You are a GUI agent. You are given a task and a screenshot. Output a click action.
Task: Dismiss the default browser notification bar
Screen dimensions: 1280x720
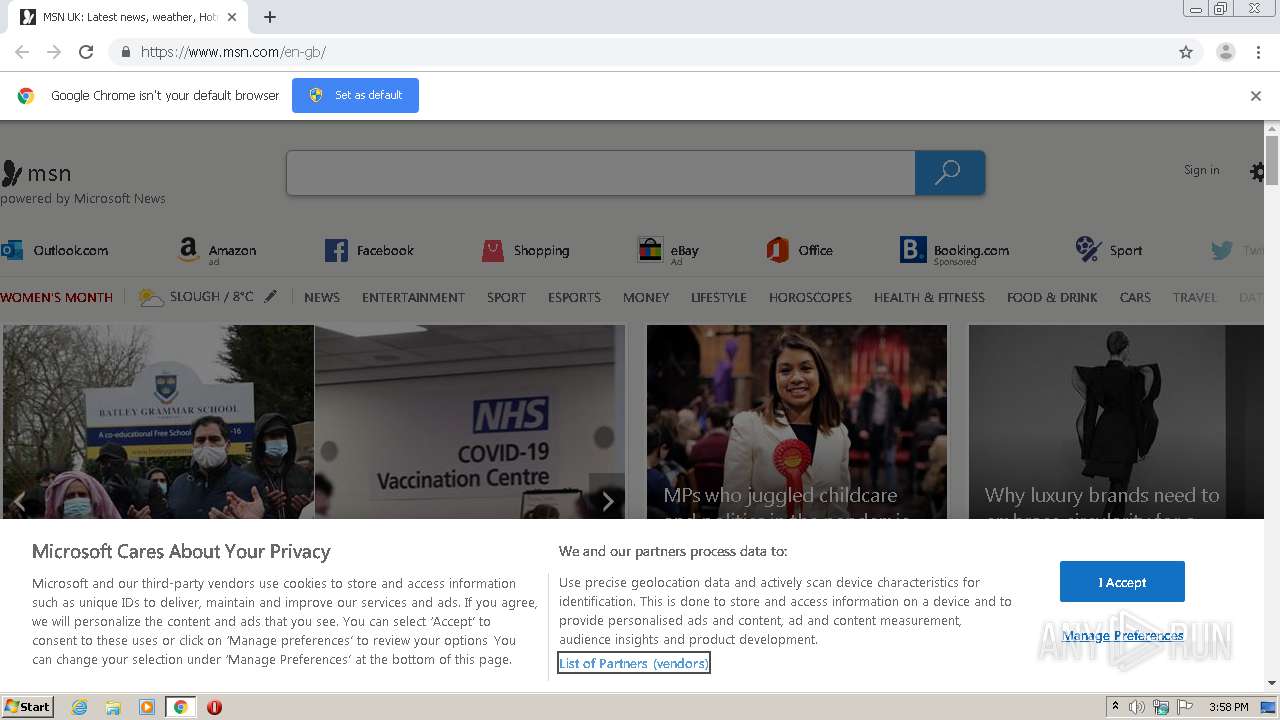pyautogui.click(x=1255, y=96)
